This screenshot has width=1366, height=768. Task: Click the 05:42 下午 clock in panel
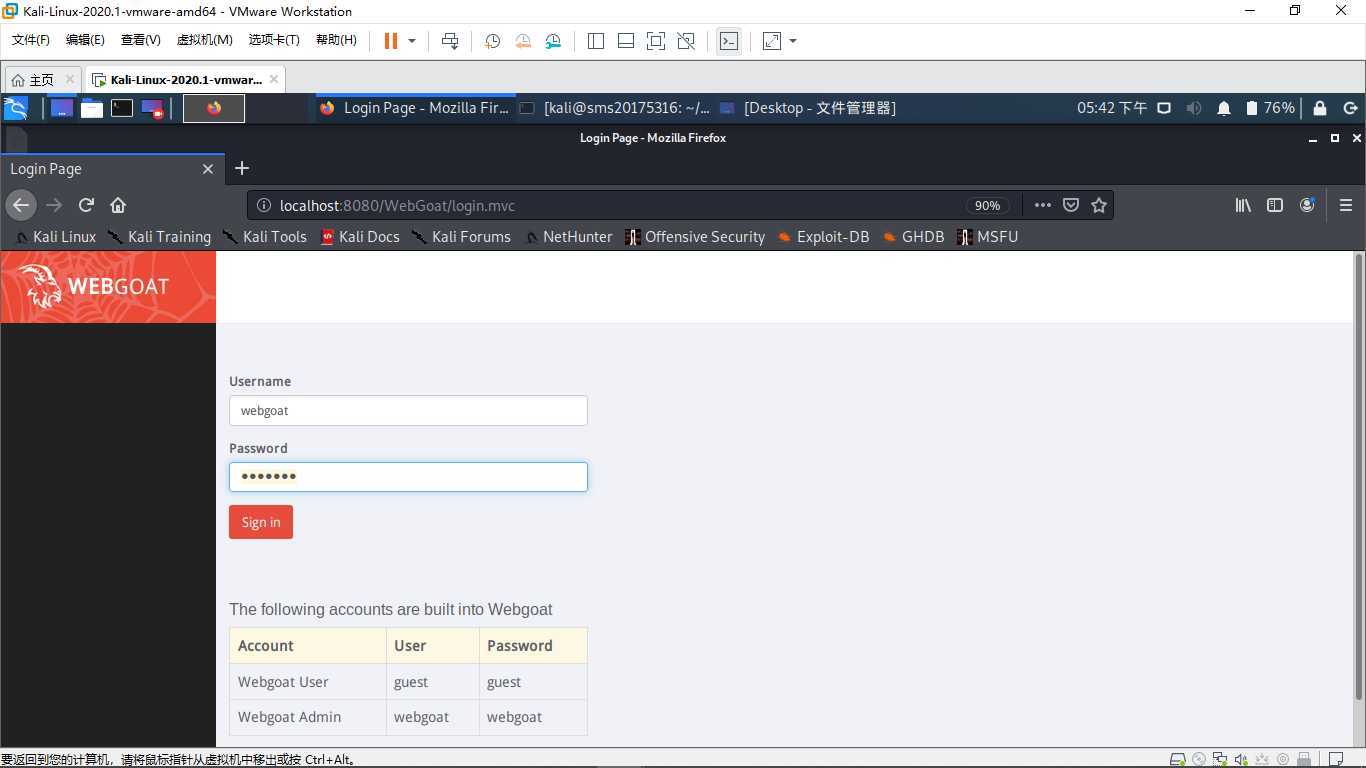[x=1112, y=108]
